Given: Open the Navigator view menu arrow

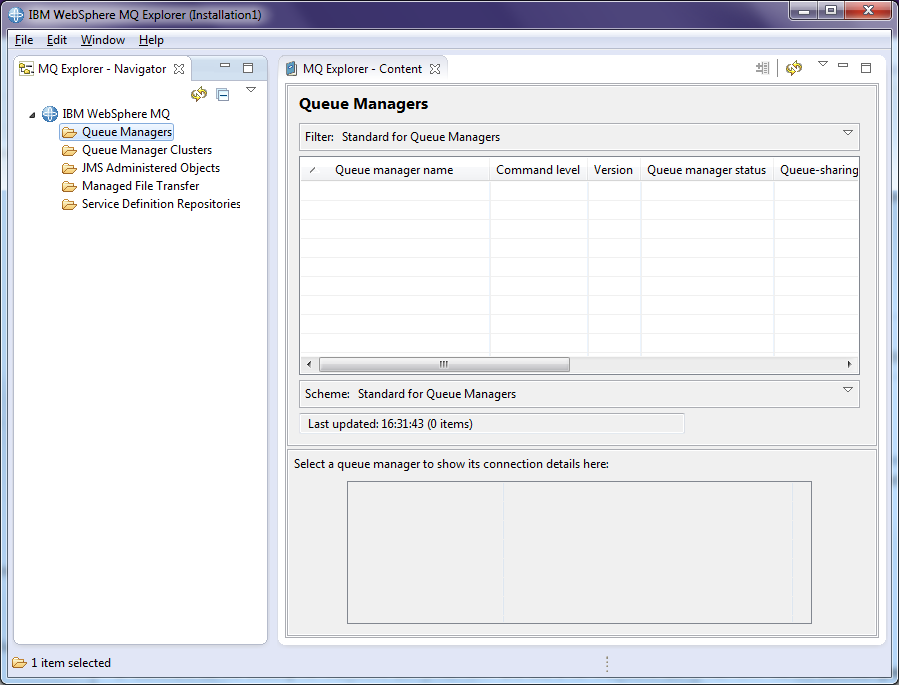Looking at the screenshot, I should [x=251, y=89].
